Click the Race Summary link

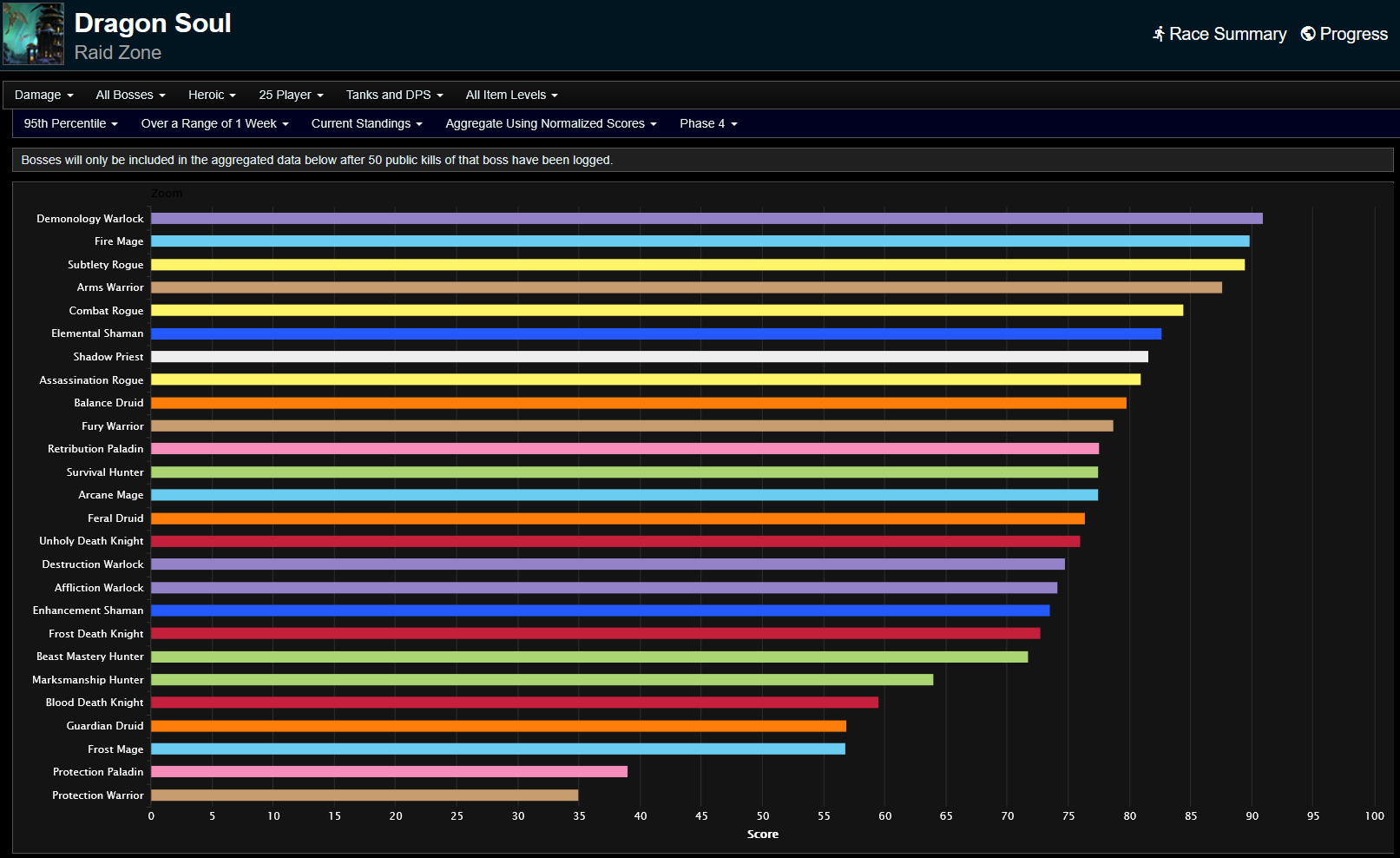[1228, 34]
